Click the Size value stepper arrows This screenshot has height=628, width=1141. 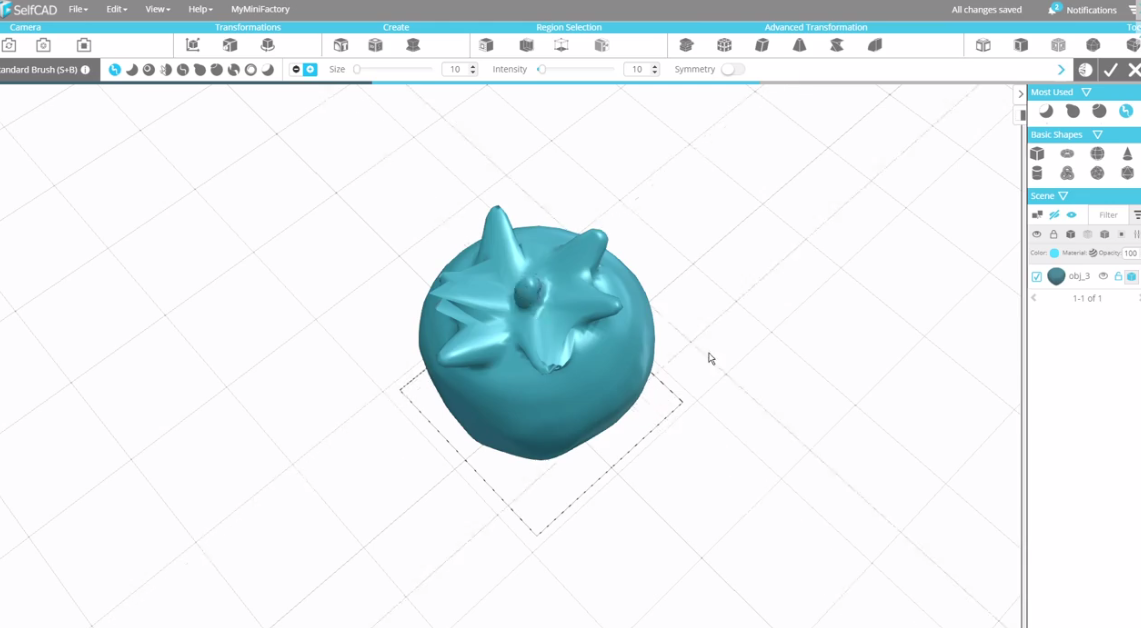click(473, 69)
